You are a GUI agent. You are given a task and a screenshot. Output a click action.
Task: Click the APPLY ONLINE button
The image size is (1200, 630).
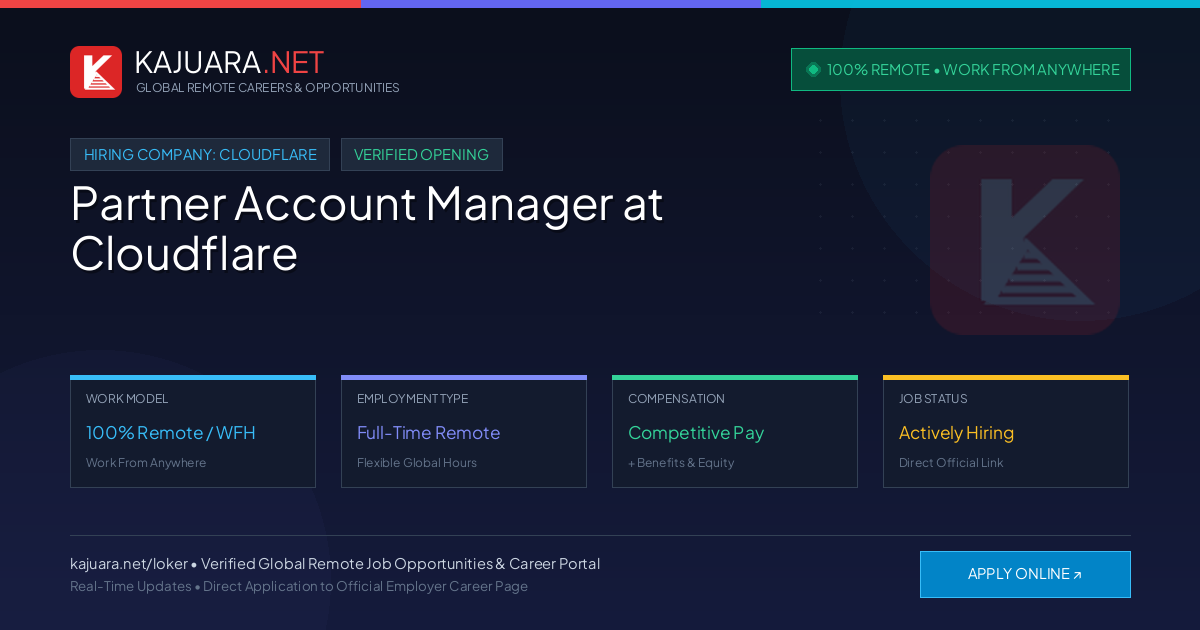(x=1025, y=574)
